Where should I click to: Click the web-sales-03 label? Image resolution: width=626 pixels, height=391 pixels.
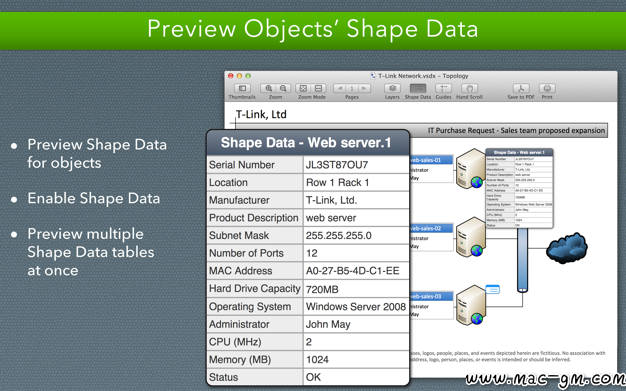tap(426, 296)
